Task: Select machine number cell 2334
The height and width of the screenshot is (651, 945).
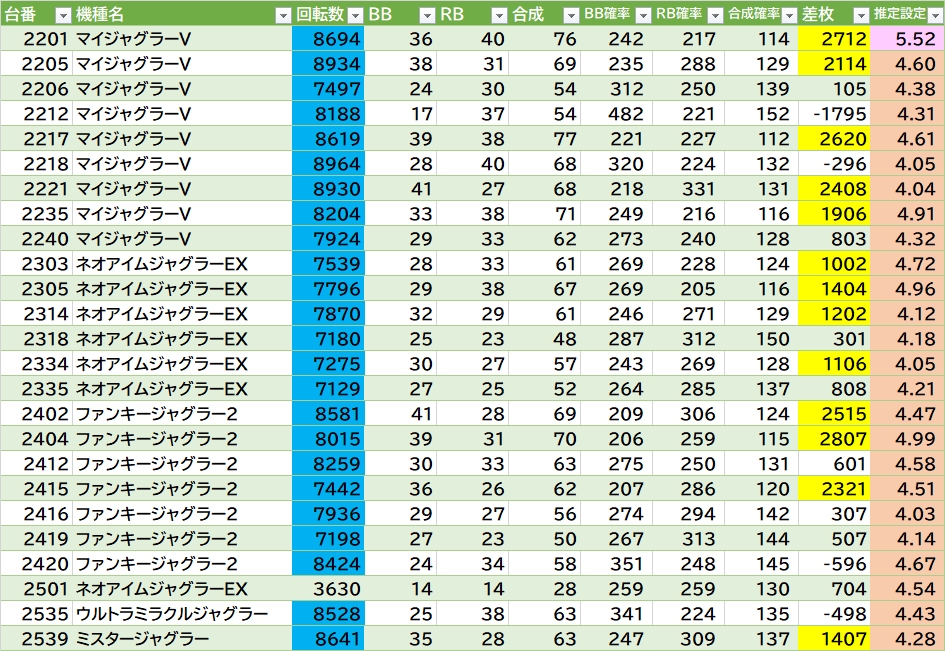Action: pos(36,363)
